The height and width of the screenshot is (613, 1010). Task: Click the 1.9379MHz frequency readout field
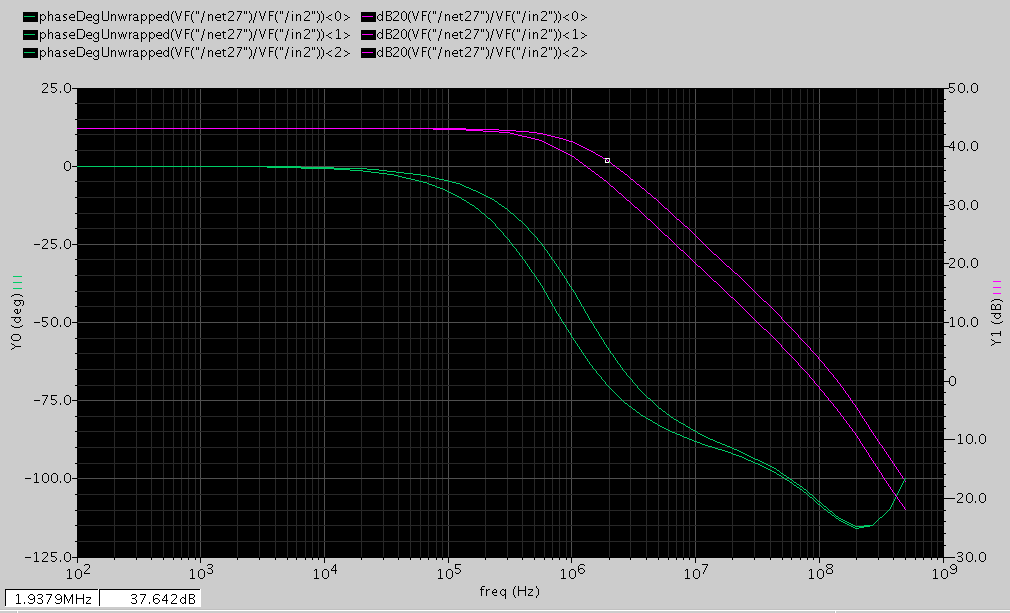[53, 599]
